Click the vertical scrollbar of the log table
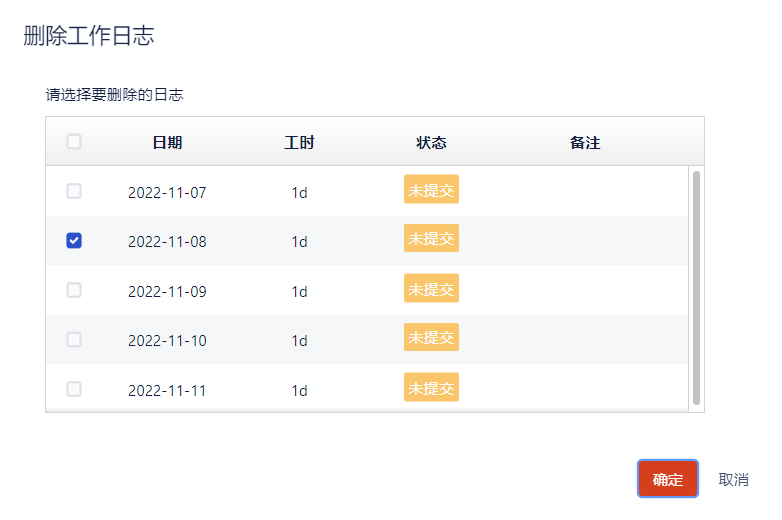The height and width of the screenshot is (520, 782). tap(696, 288)
